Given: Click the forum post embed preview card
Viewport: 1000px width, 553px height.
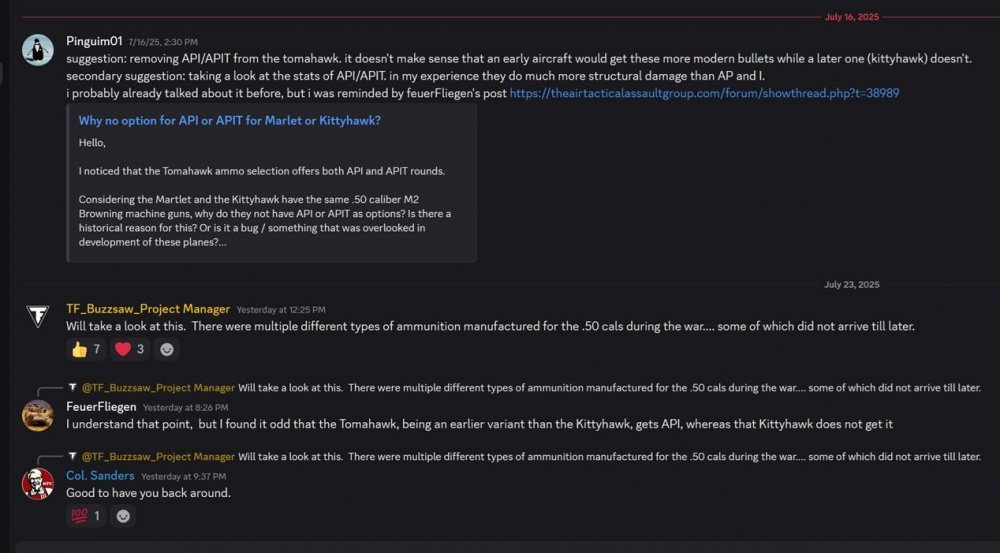Looking at the screenshot, I should (271, 200).
